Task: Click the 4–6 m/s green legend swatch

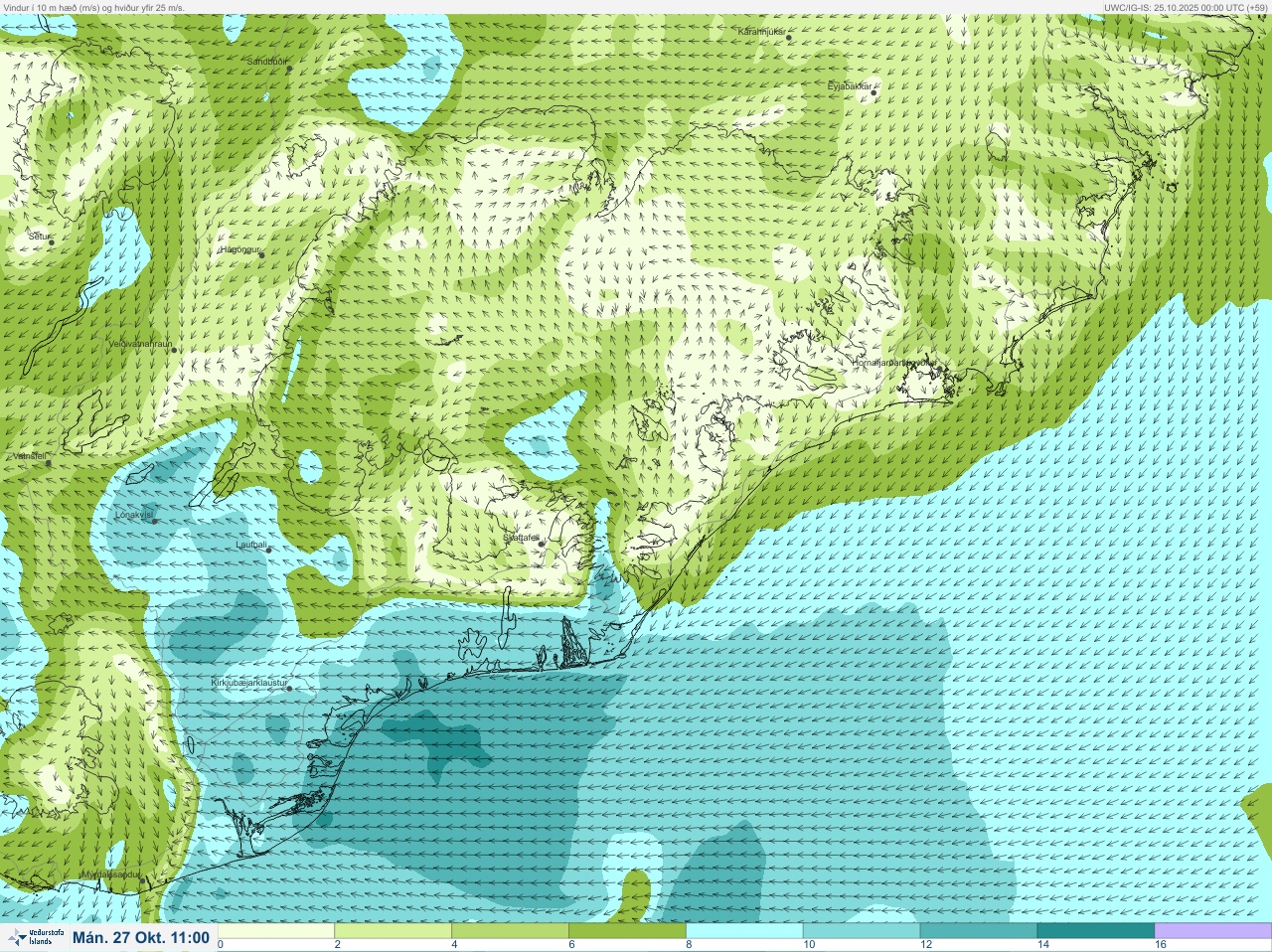Action: 511,931
